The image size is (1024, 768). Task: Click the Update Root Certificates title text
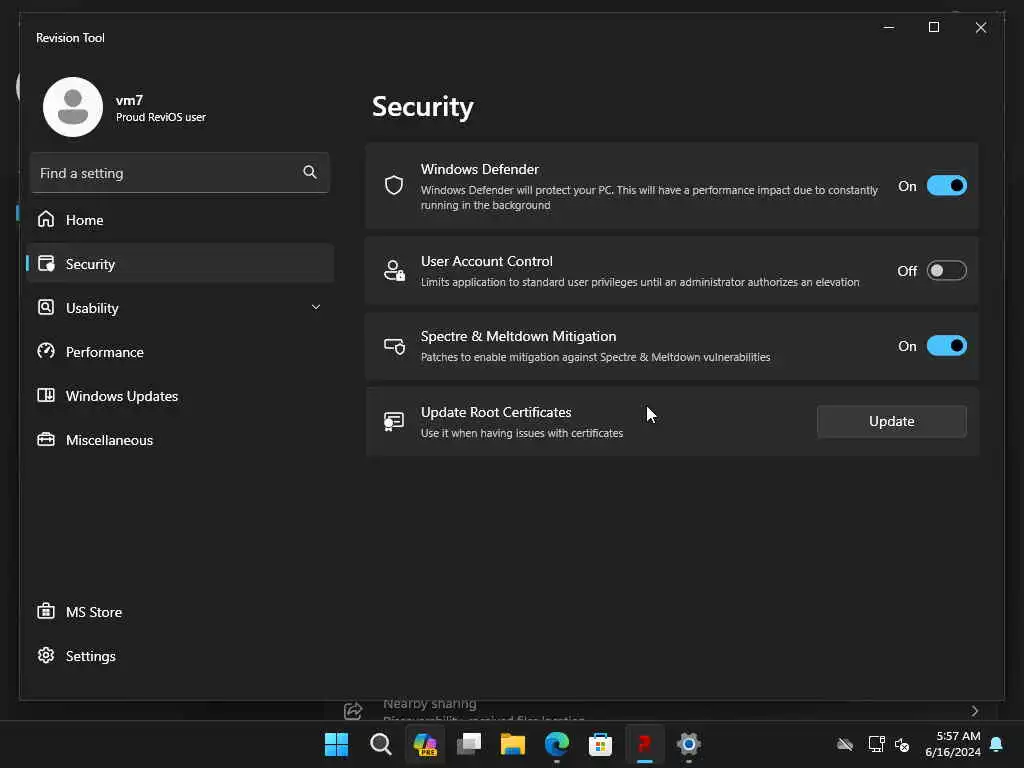496,412
